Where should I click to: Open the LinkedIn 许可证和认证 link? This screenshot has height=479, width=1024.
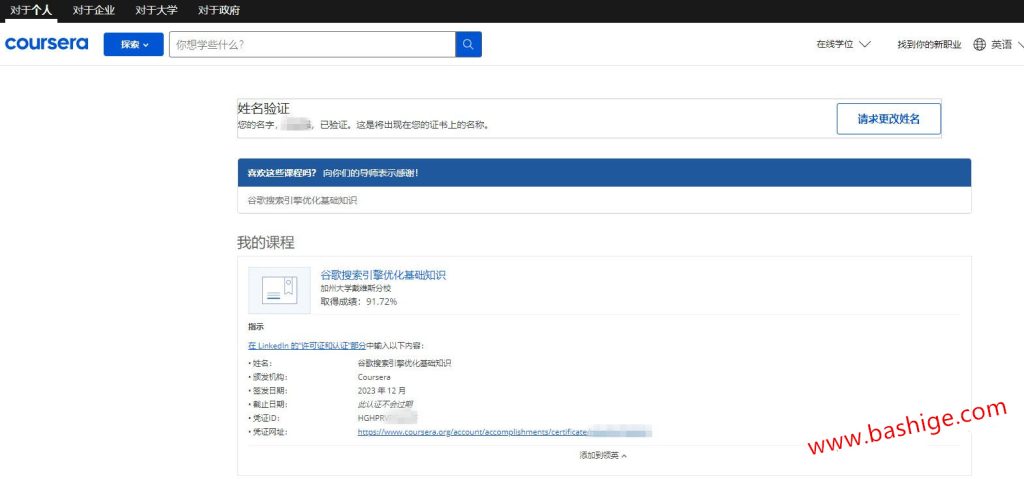307,346
